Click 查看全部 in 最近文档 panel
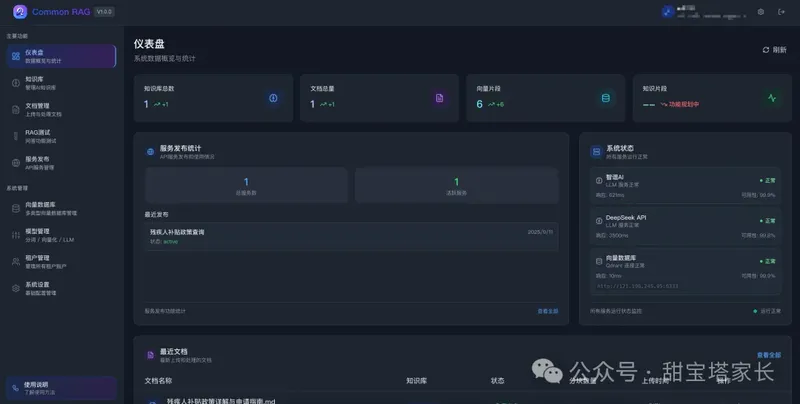The height and width of the screenshot is (404, 800). (768, 355)
